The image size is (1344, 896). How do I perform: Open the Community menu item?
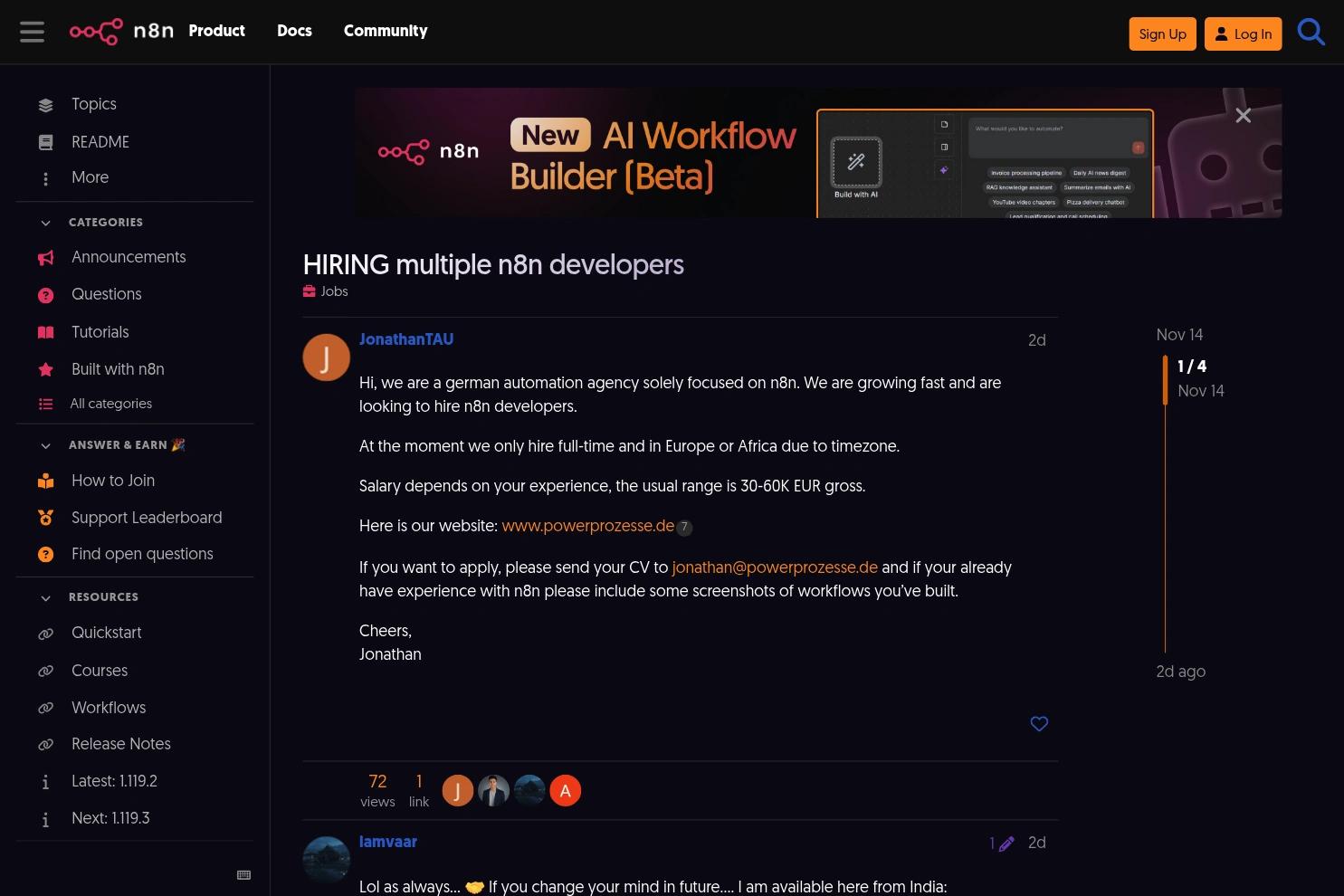(x=386, y=31)
